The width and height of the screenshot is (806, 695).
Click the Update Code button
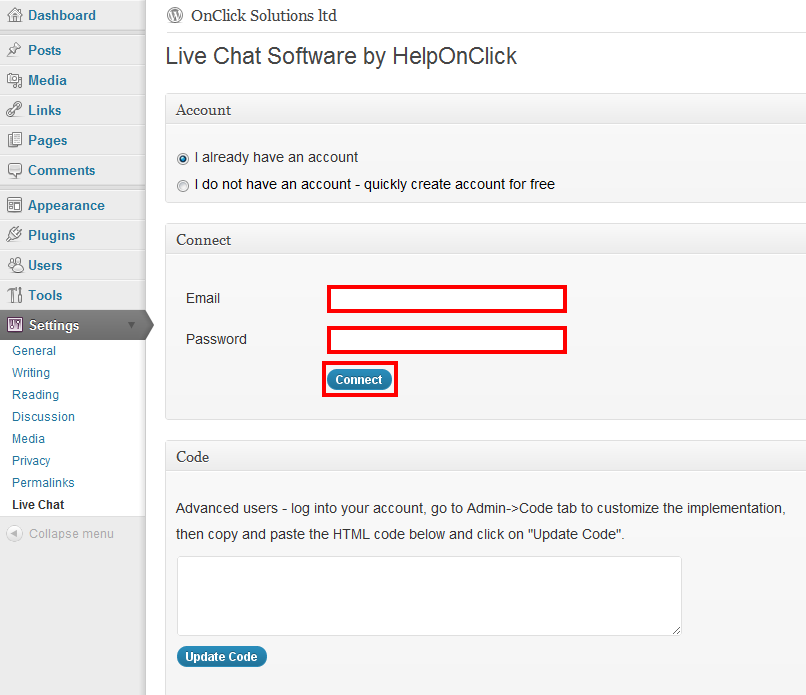222,656
